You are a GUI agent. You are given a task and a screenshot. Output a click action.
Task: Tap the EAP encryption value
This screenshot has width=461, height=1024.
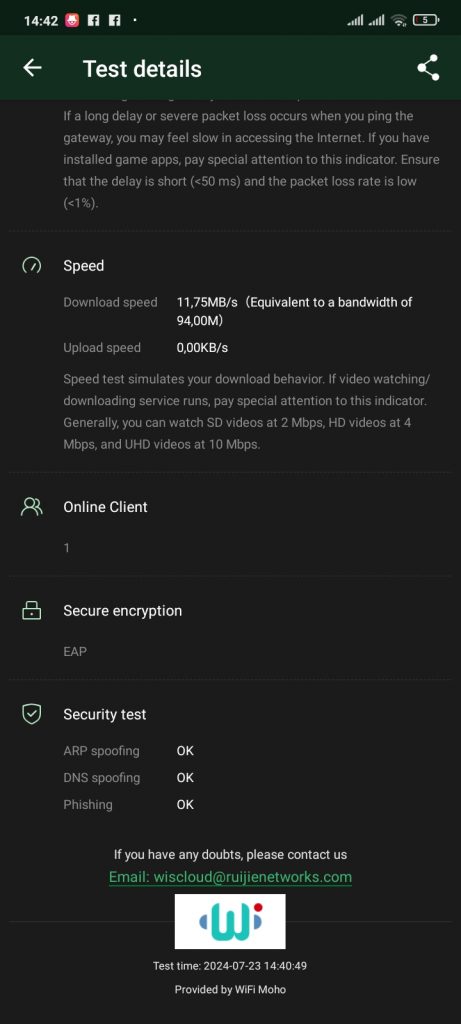click(x=75, y=651)
